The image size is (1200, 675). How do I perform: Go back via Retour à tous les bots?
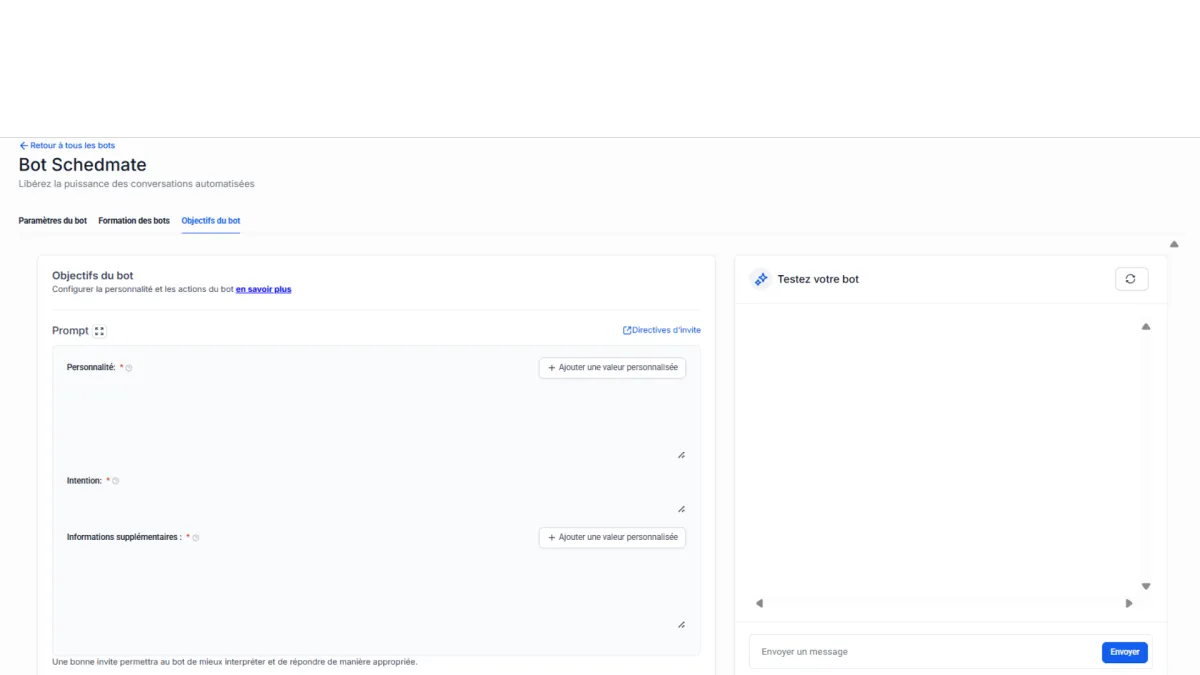(x=67, y=146)
